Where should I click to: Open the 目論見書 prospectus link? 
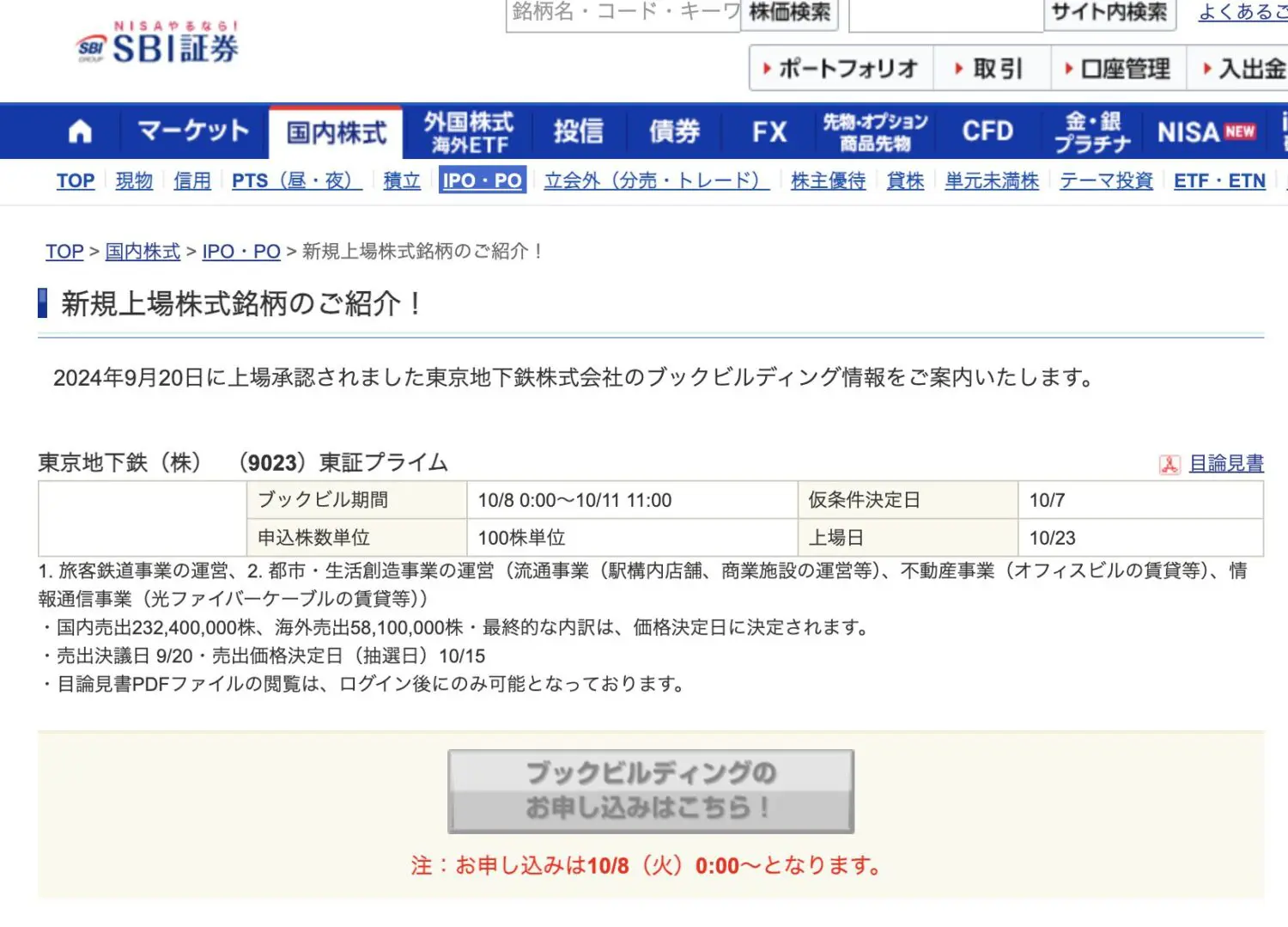pos(1225,464)
